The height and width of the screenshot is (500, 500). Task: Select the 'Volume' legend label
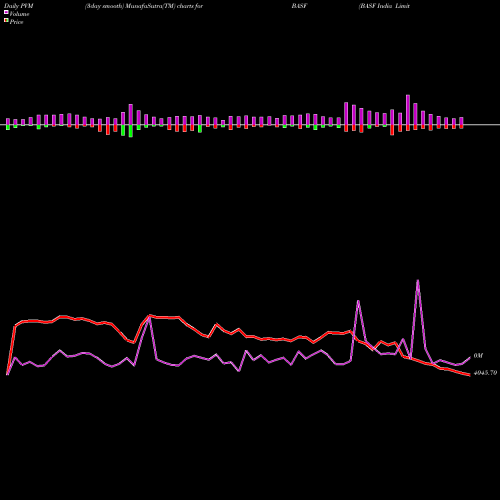coord(19,14)
